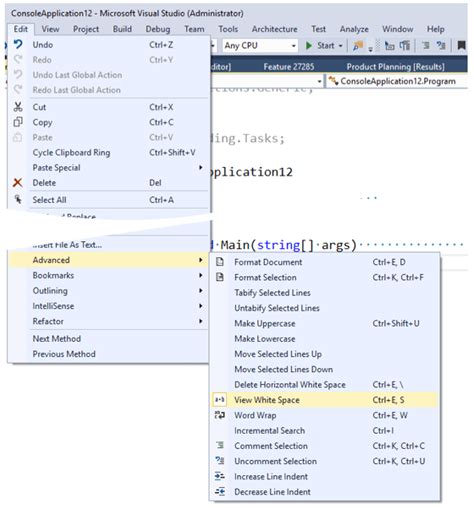This screenshot has width=474, height=508.
Task: Toggle View White Space option
Action: coord(324,400)
